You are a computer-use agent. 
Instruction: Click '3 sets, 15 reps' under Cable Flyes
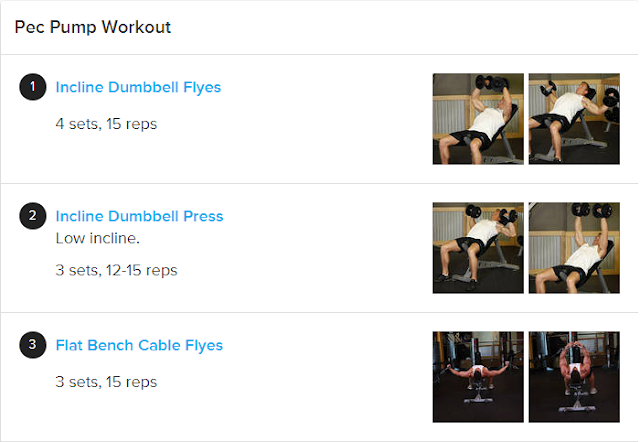(x=106, y=382)
